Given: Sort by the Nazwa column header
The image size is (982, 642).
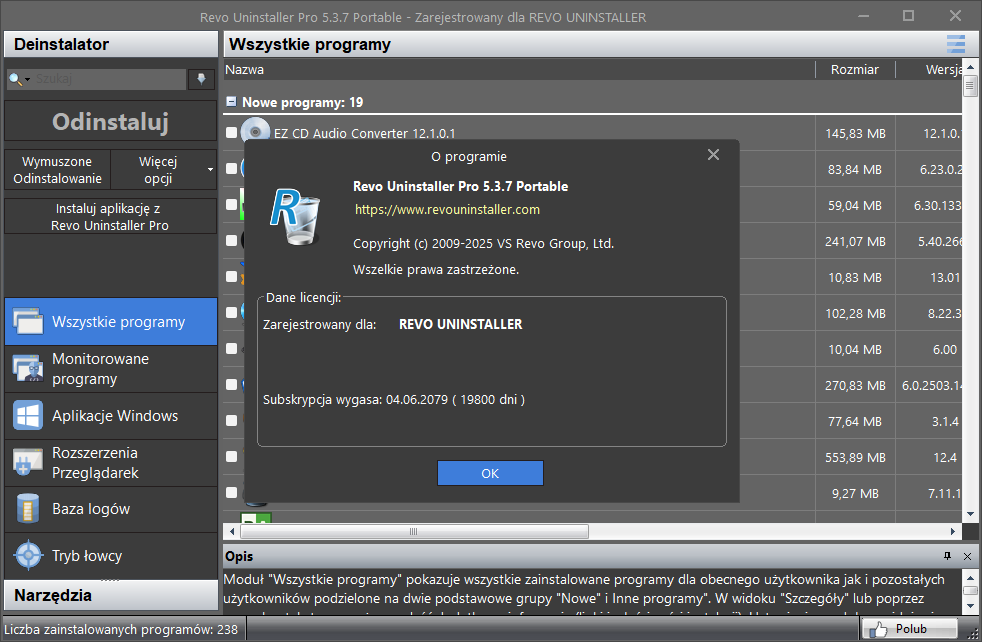Looking at the screenshot, I should coord(519,70).
